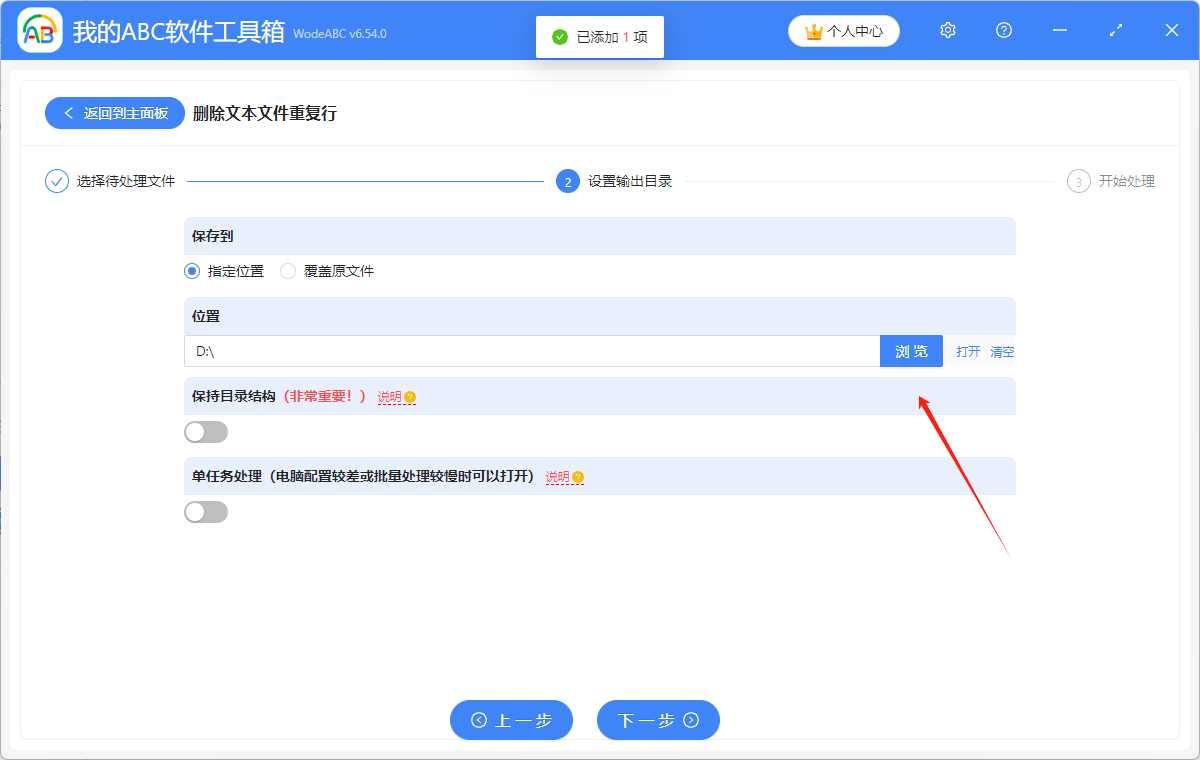Click the fullscreen arrow icon

(1115, 30)
